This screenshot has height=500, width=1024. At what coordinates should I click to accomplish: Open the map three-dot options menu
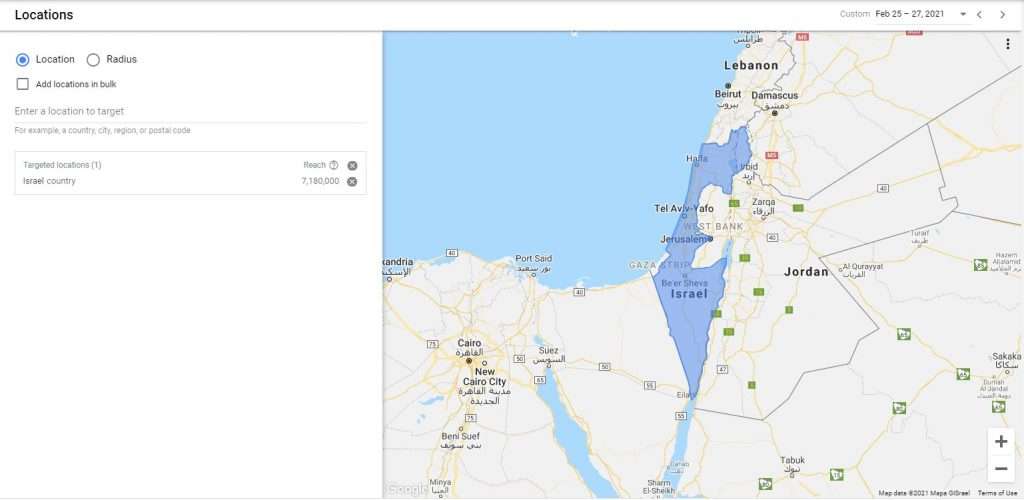click(1008, 44)
